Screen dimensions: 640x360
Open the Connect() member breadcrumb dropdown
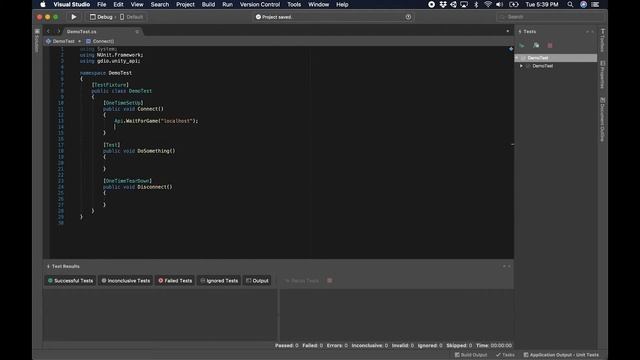100,41
